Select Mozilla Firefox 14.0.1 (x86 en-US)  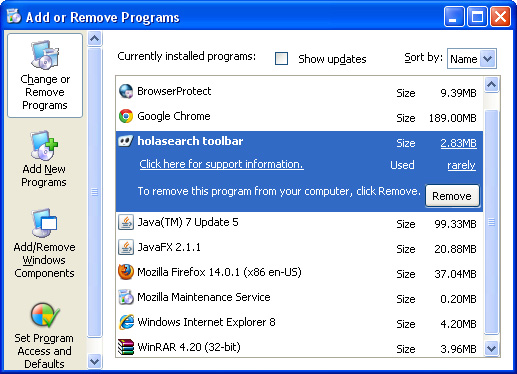tap(299, 273)
